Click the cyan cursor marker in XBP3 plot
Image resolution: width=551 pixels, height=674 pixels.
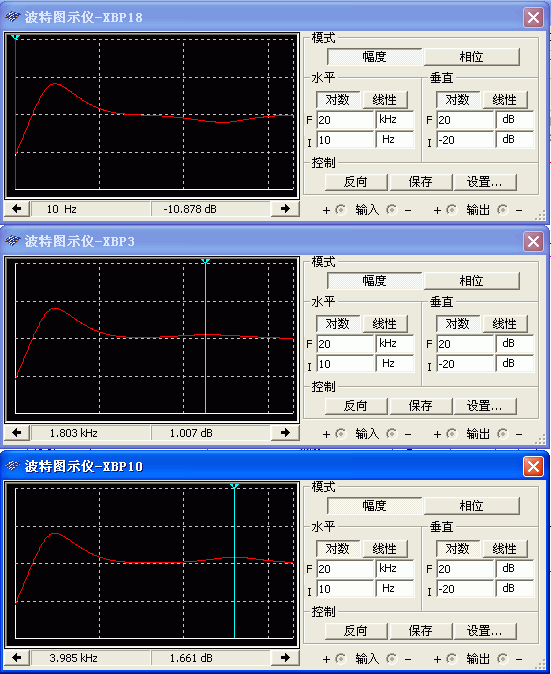205,261
